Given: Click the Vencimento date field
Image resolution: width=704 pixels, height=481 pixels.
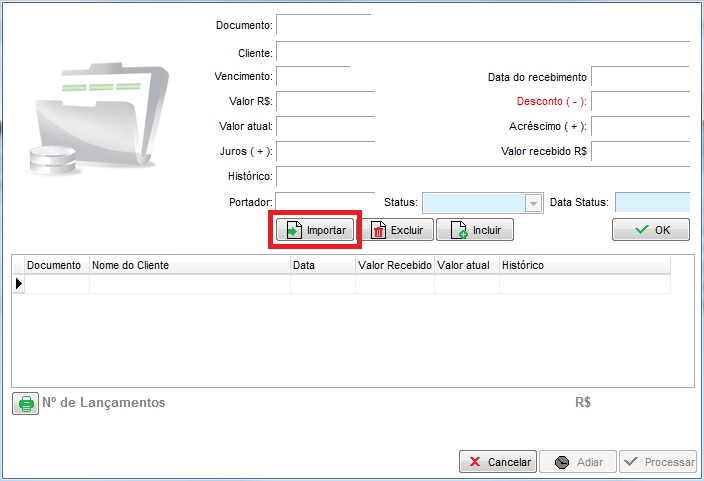Looking at the screenshot, I should tap(313, 77).
